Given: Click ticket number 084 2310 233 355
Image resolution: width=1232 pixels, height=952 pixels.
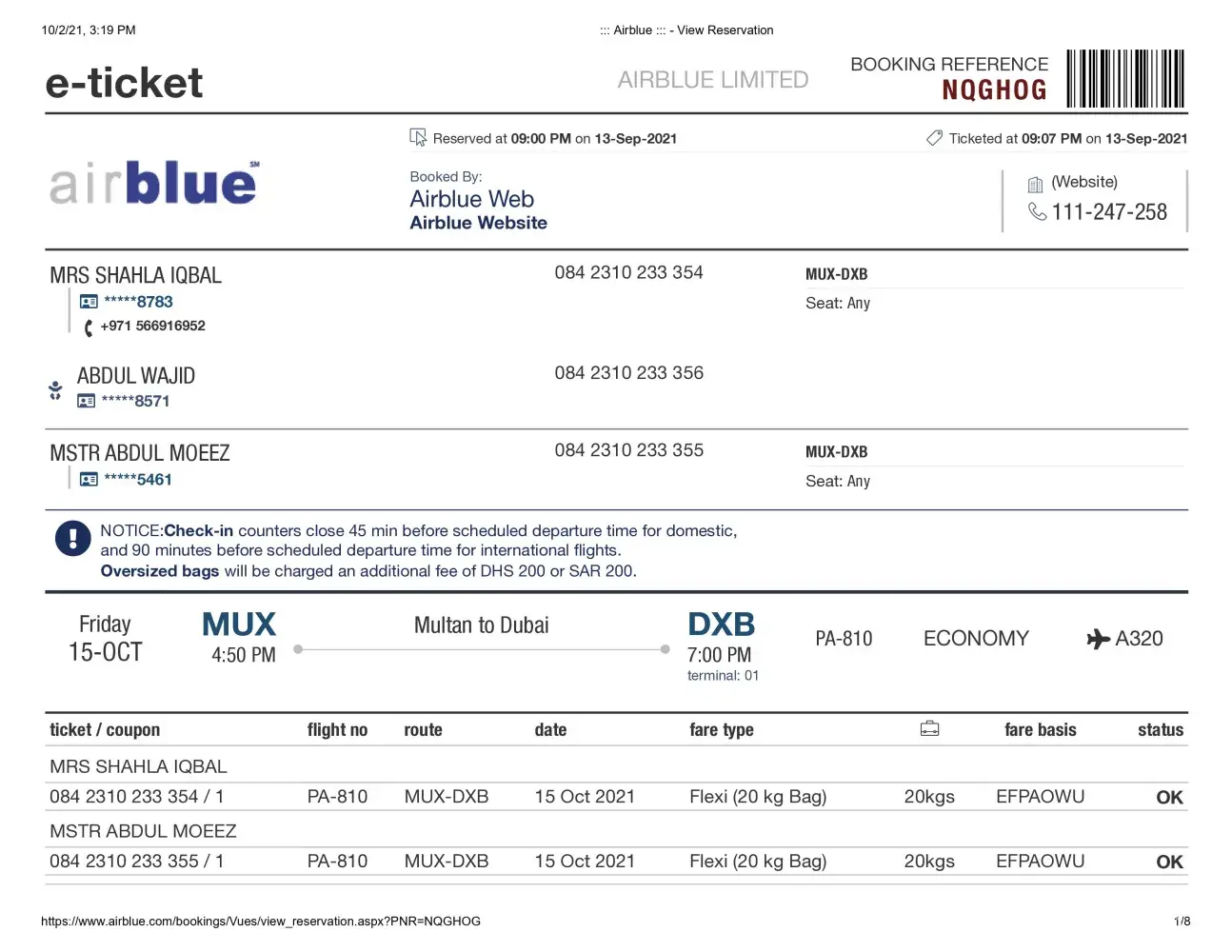Looking at the screenshot, I should pos(629,450).
